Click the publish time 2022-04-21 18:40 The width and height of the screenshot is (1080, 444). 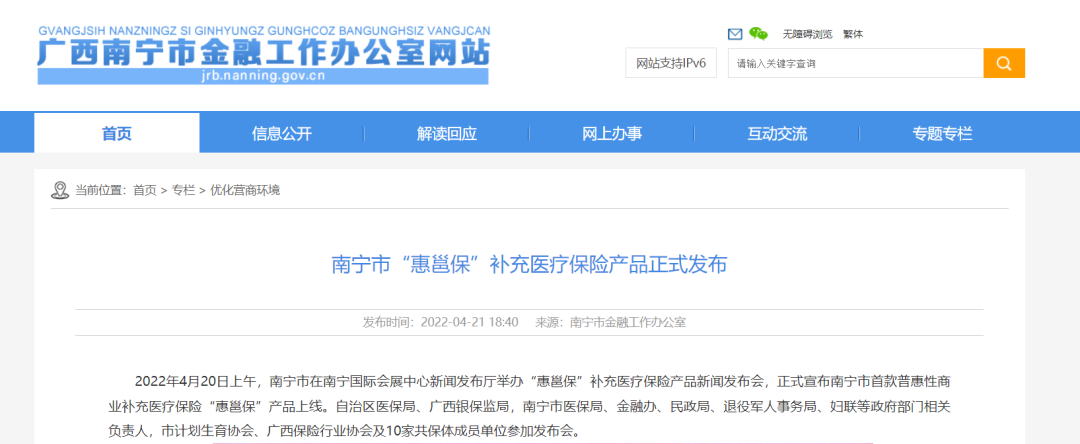tap(469, 322)
